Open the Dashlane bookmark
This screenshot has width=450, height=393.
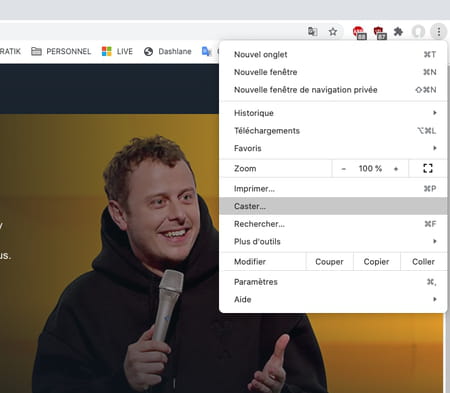[x=168, y=51]
